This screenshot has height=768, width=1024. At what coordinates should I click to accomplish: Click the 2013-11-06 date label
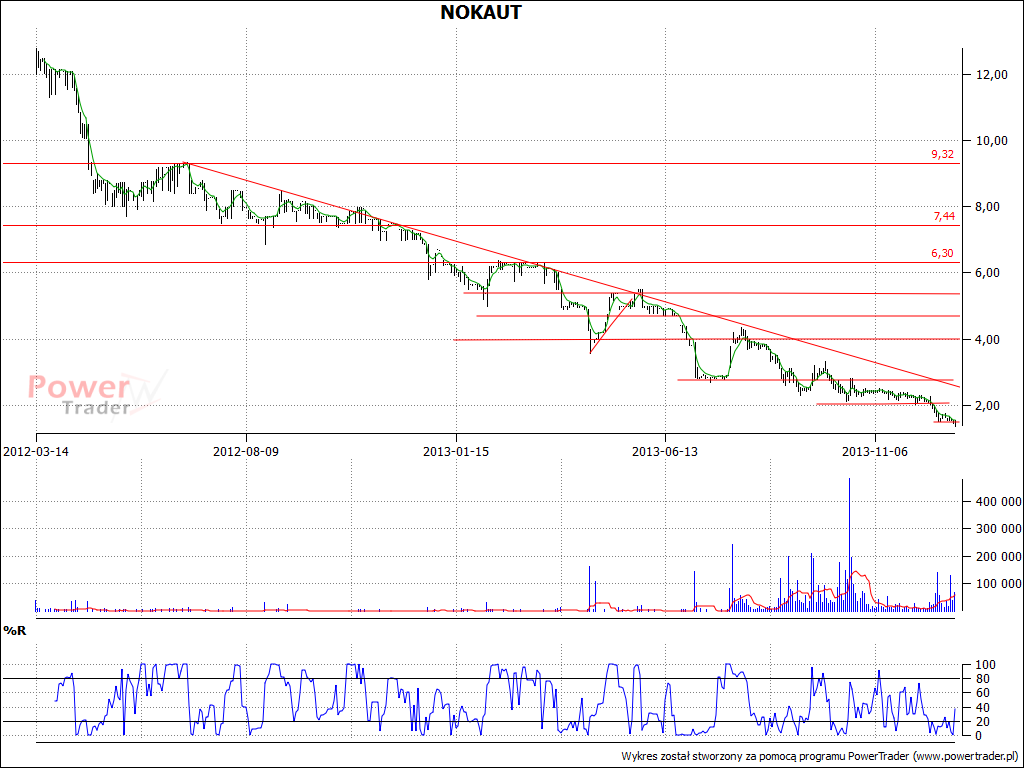(x=874, y=451)
